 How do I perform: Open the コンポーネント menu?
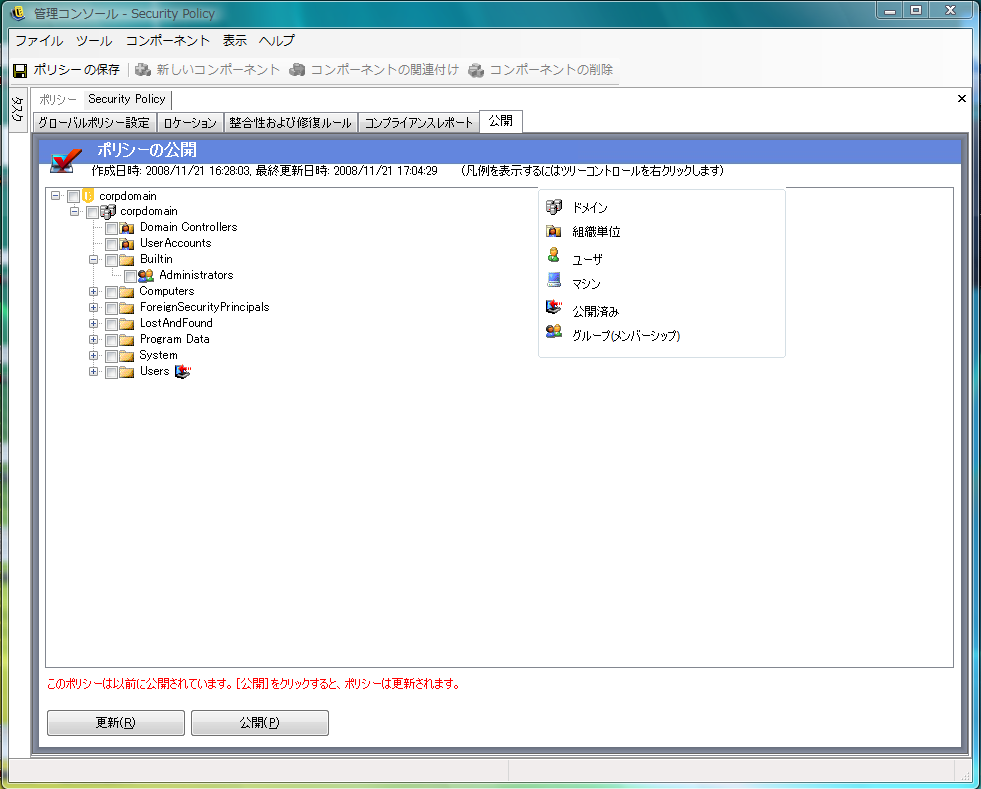[168, 41]
